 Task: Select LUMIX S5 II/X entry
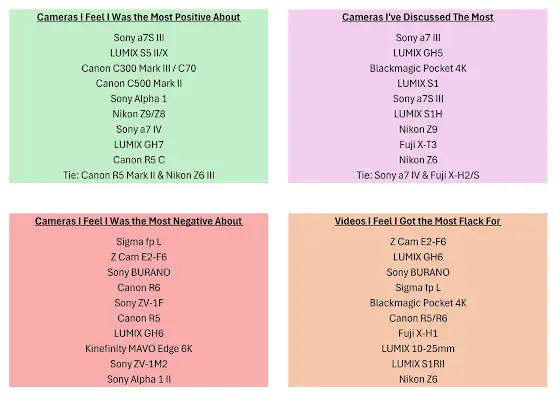[139, 53]
